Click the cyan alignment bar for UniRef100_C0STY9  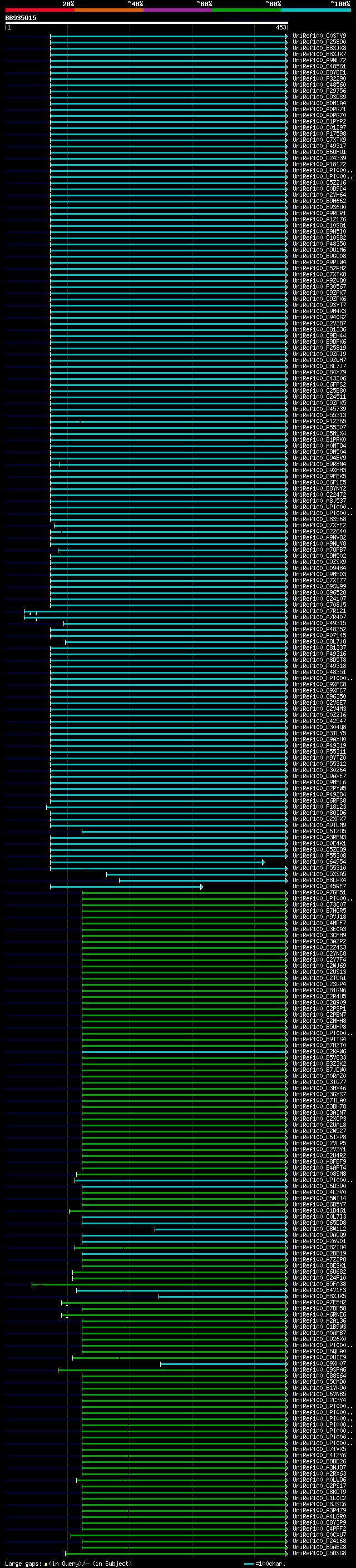pos(169,36)
